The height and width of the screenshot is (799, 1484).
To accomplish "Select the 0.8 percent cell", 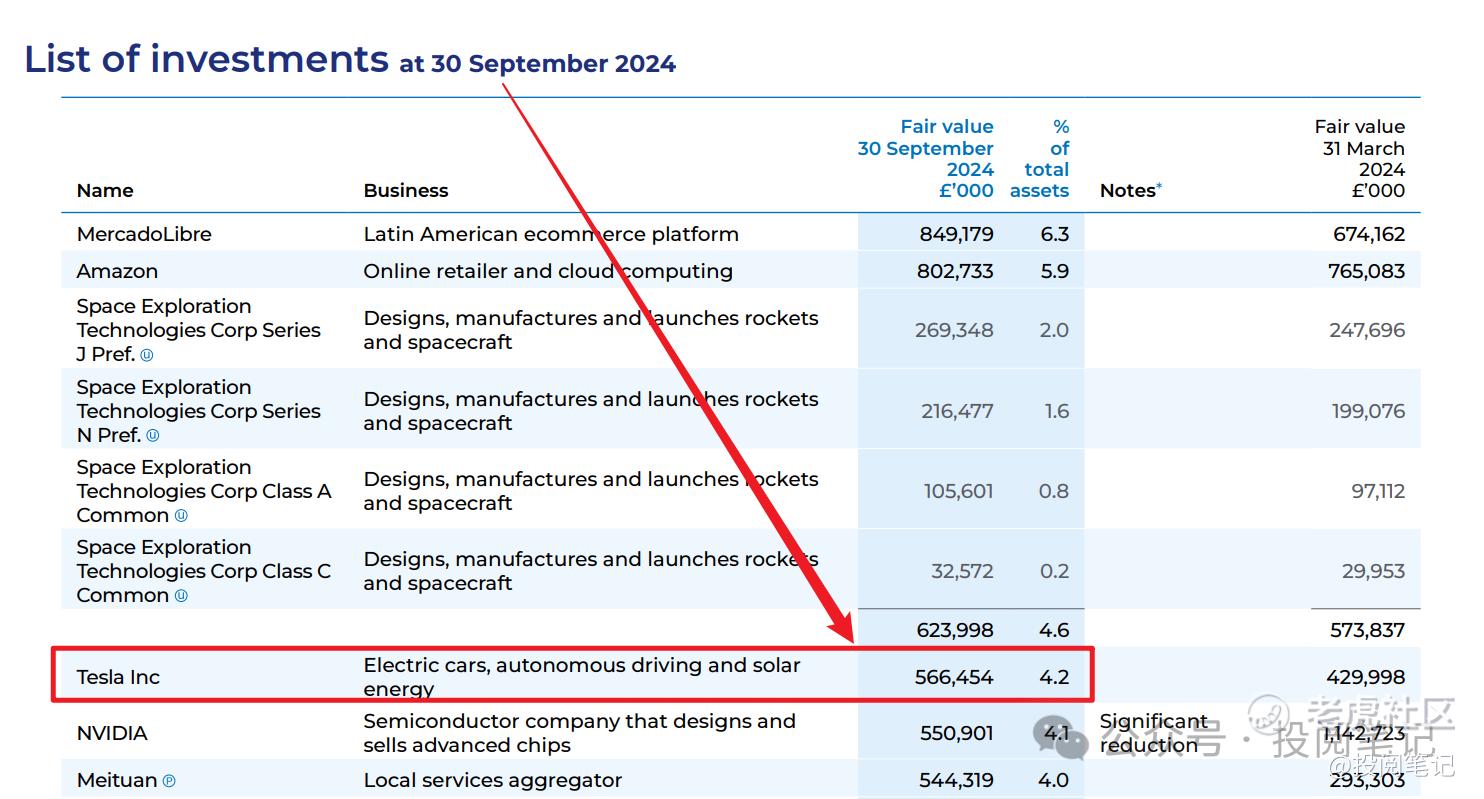I will (1054, 491).
